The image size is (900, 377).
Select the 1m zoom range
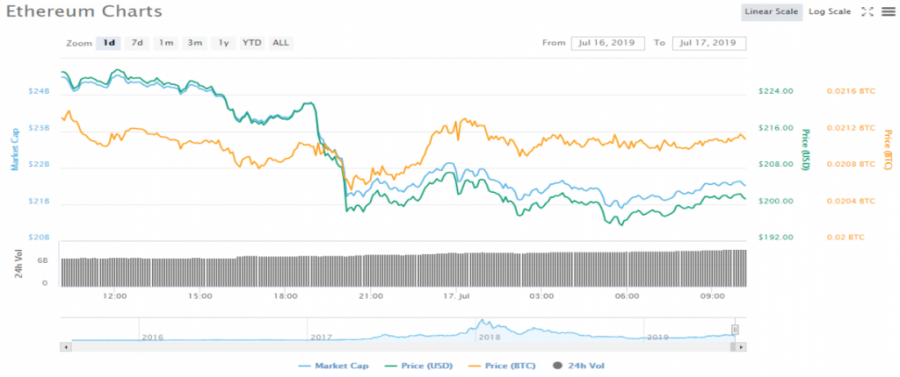click(x=166, y=43)
